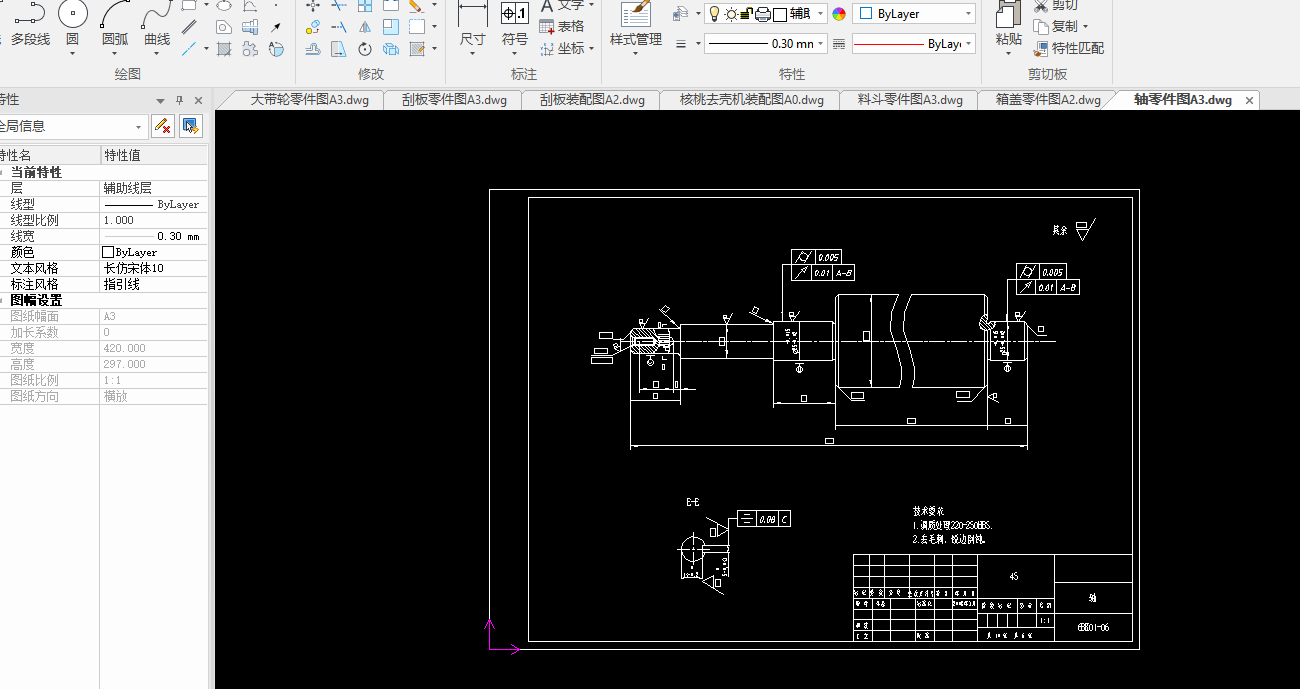Expand the line width 0.30 mm dropdown

822,44
